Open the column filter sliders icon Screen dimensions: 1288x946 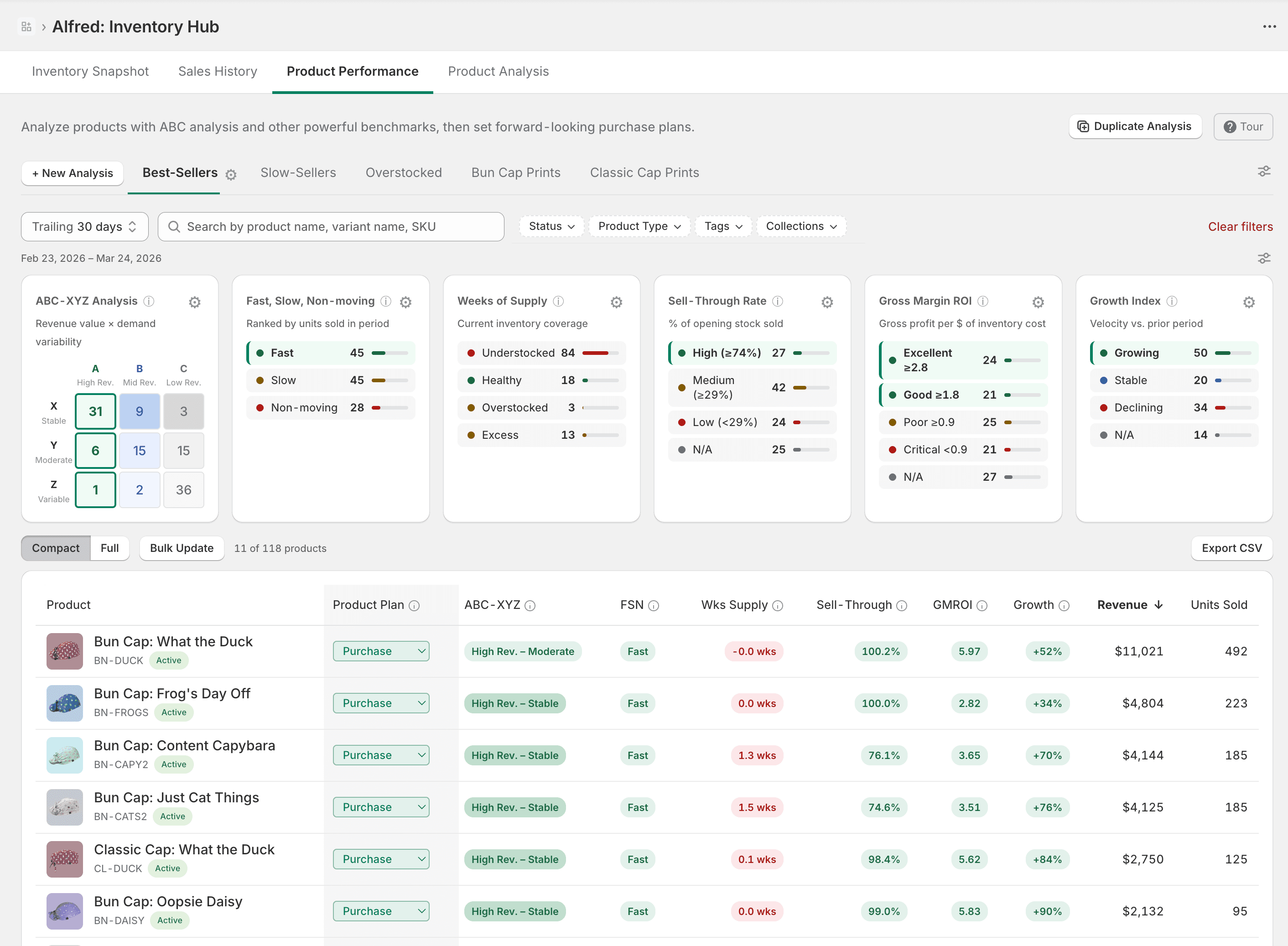[1265, 258]
